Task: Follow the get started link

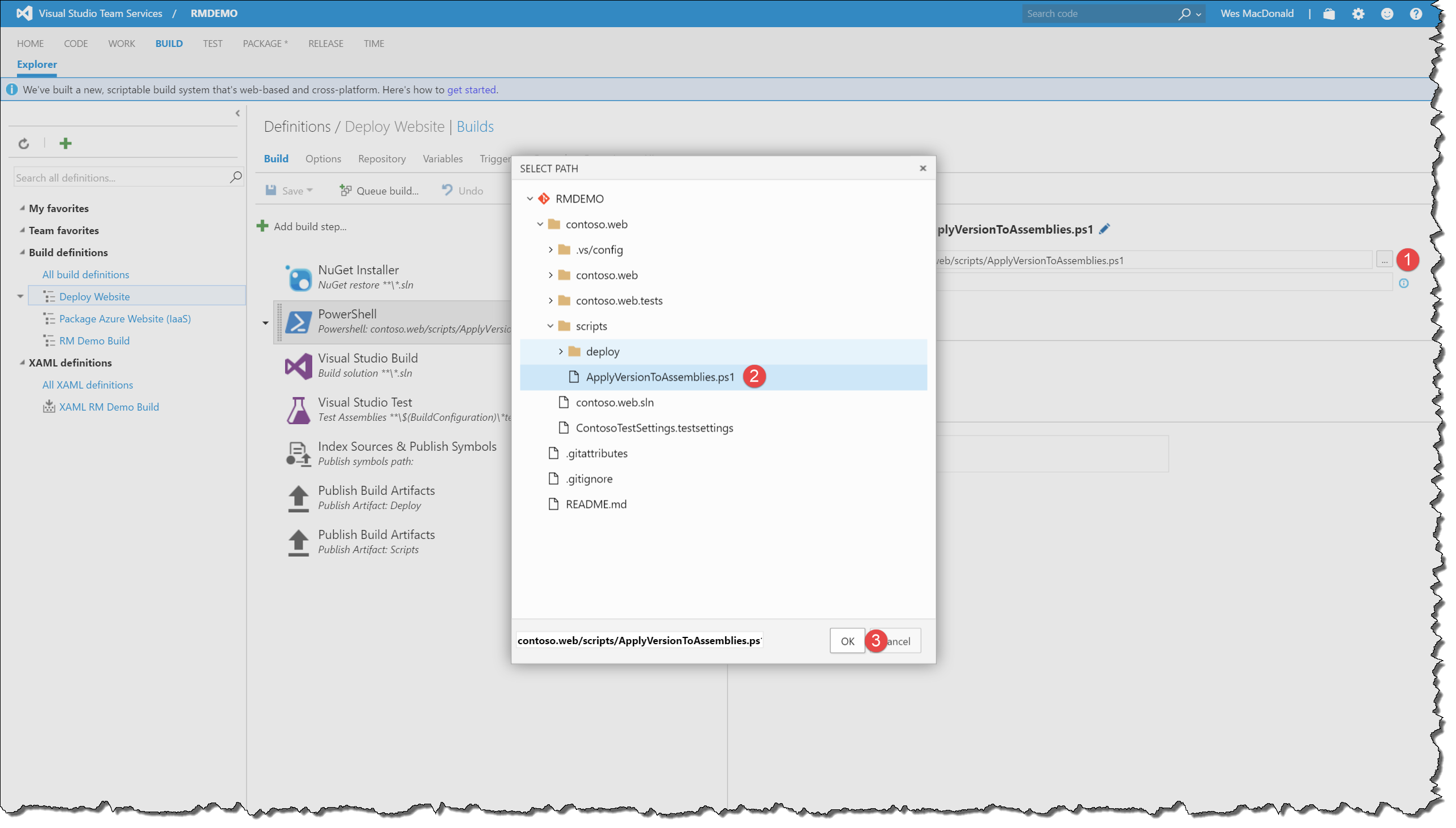Action: (x=471, y=90)
